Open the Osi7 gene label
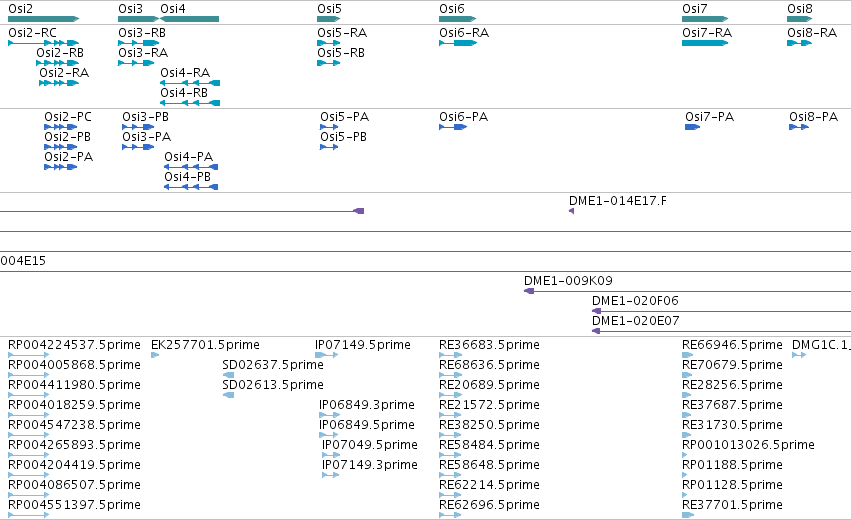Viewport: 851px width, 520px height. click(x=695, y=9)
